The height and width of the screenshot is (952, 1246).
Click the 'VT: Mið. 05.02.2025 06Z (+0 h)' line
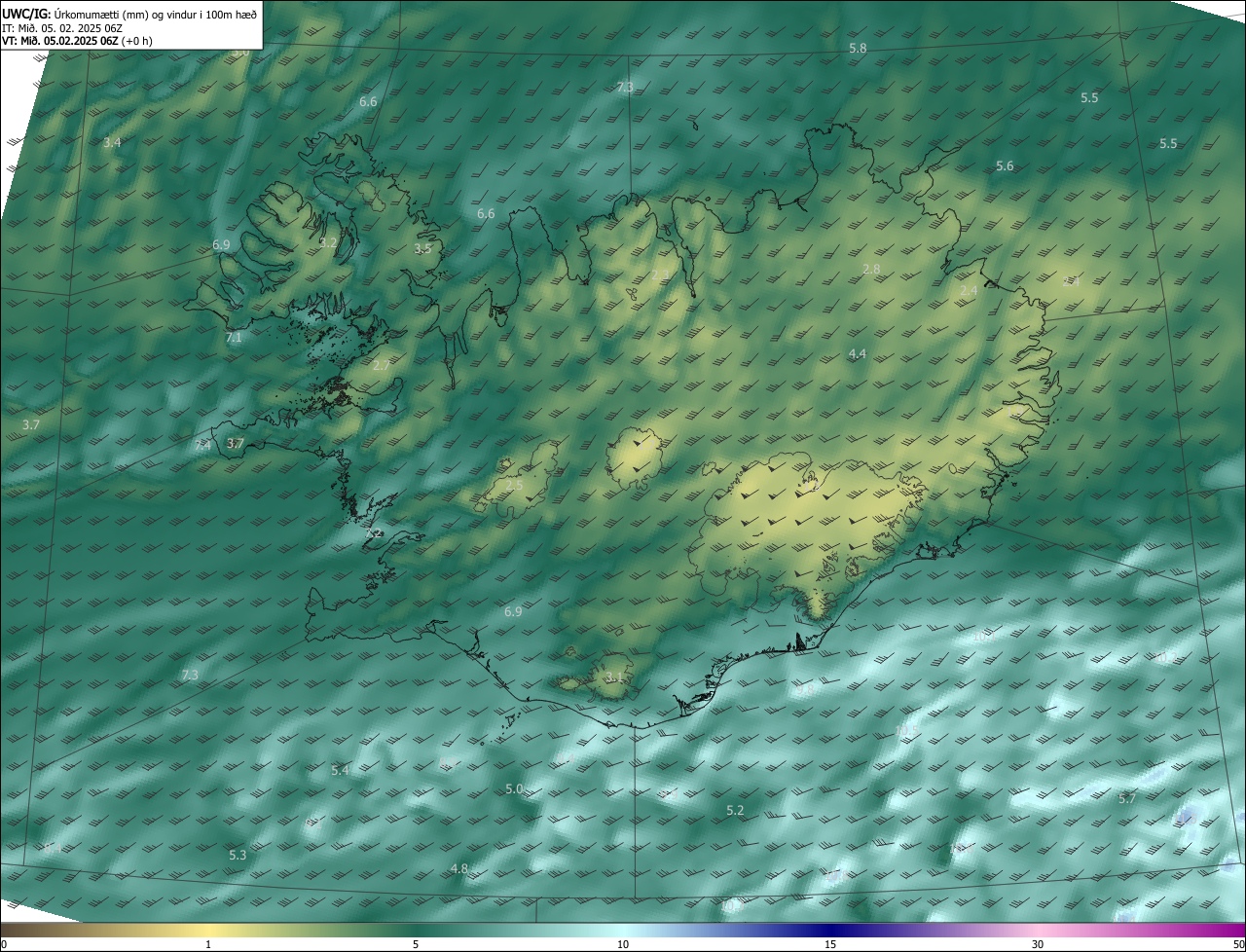pos(77,42)
